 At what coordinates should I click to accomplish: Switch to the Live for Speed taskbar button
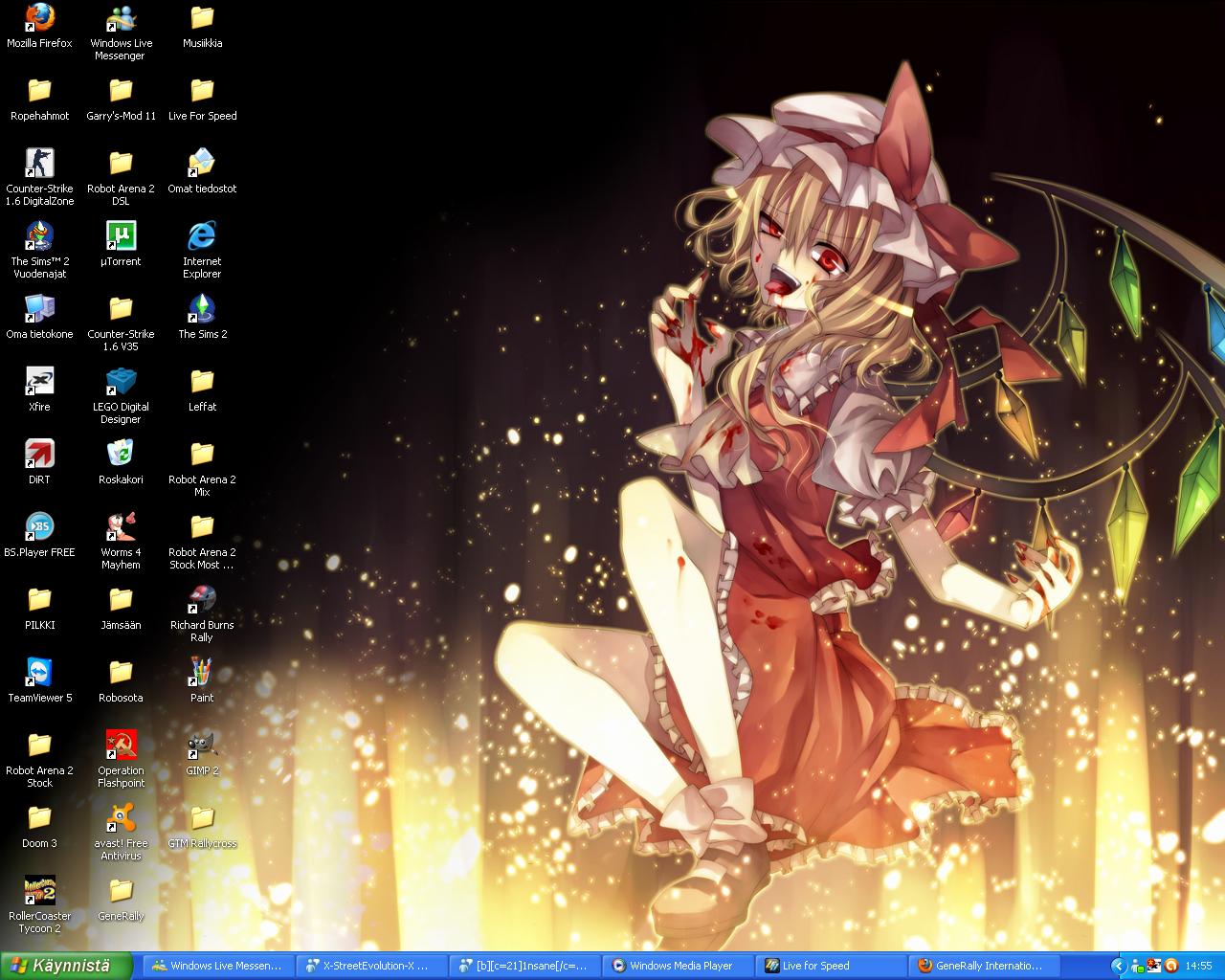[832, 966]
